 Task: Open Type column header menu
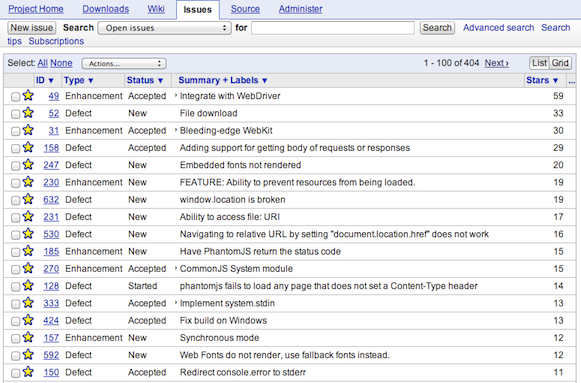[78, 80]
